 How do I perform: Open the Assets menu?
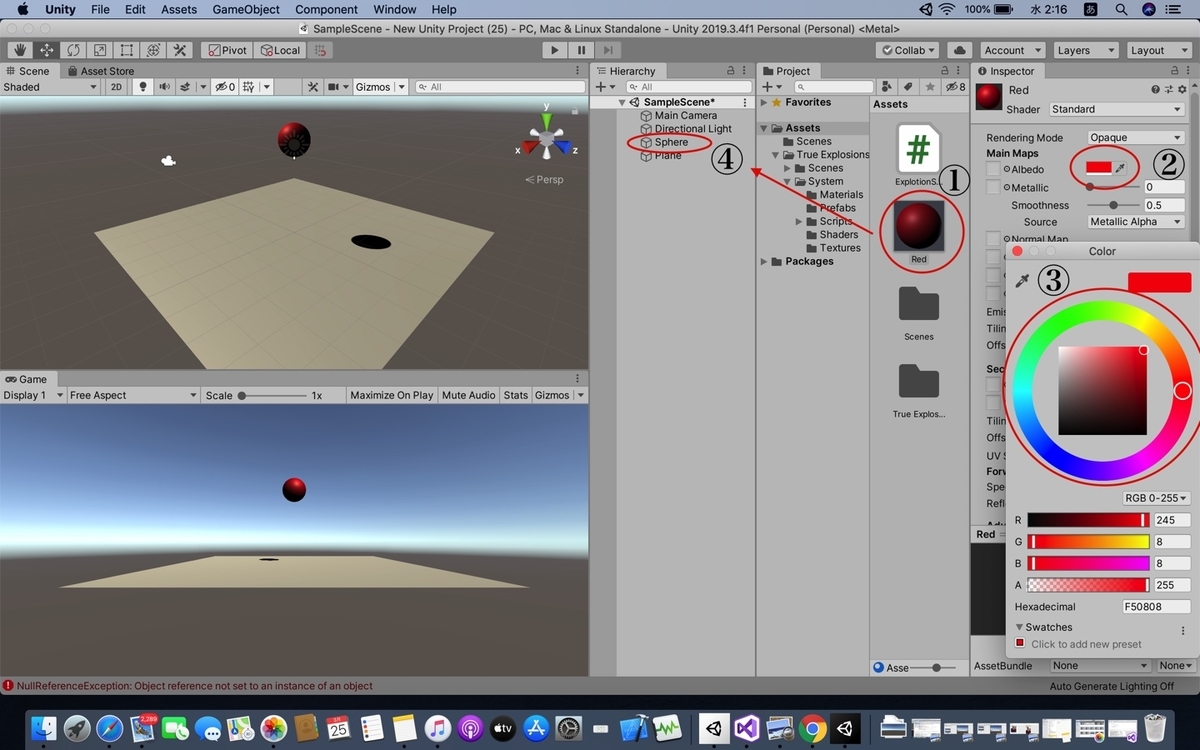point(179,9)
